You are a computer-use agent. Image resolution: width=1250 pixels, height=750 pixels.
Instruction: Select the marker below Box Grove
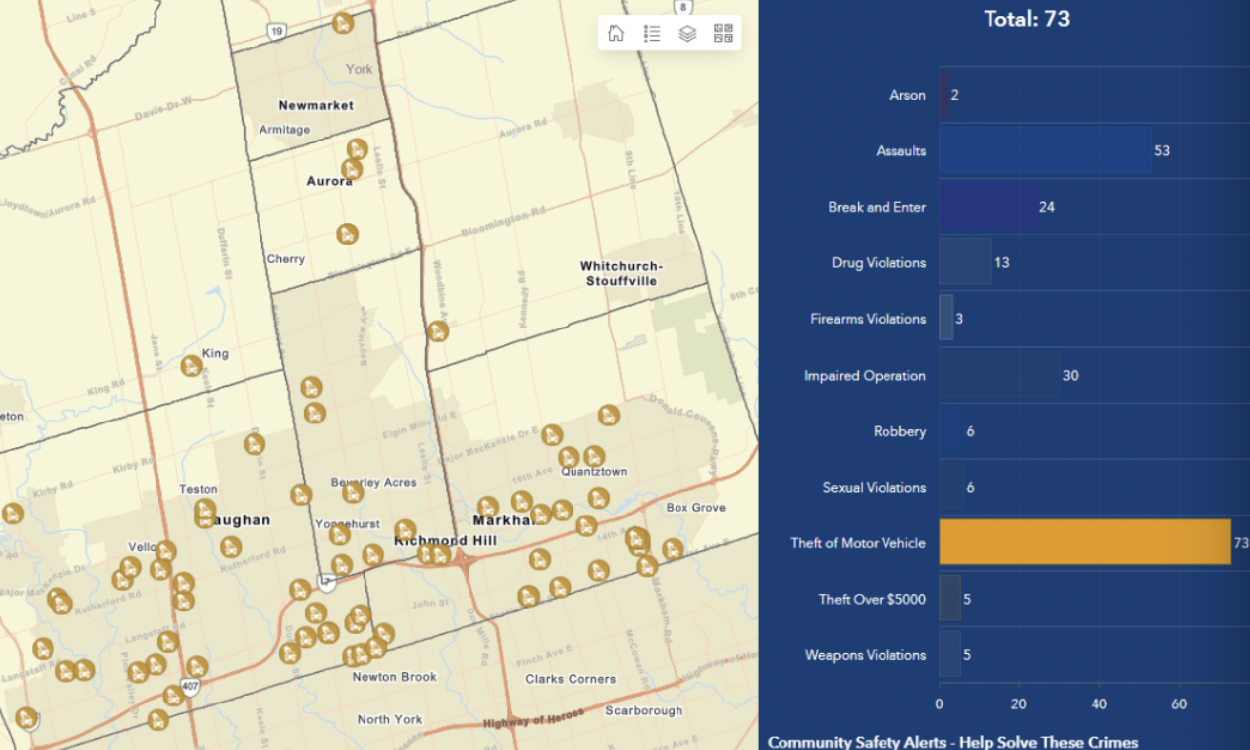(x=672, y=549)
